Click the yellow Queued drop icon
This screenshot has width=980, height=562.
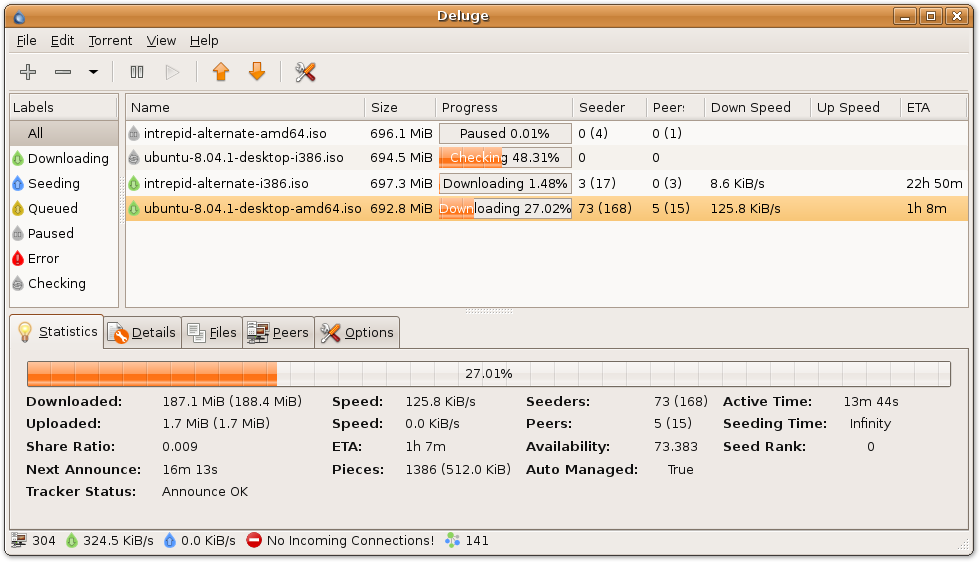click(x=18, y=208)
